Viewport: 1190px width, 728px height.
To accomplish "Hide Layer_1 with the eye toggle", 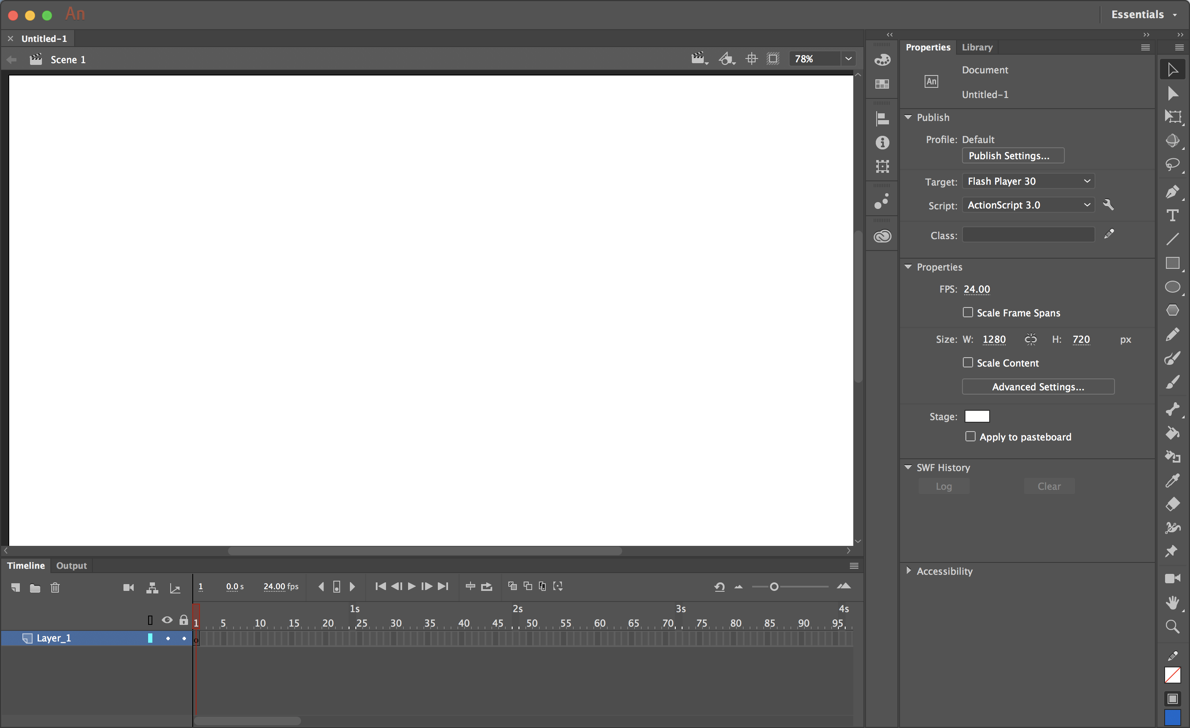I will click(167, 638).
